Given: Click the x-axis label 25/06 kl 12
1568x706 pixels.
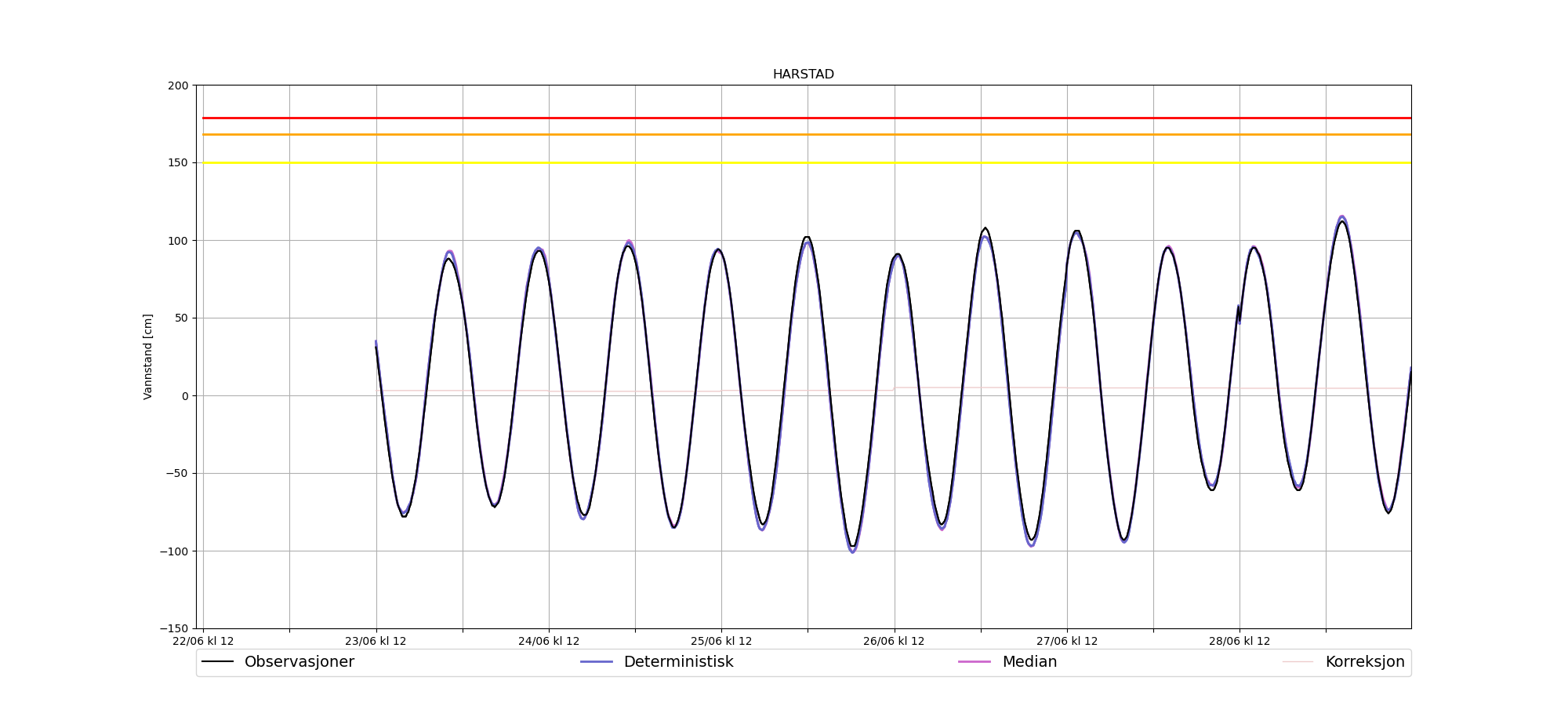Looking at the screenshot, I should pos(721,642).
